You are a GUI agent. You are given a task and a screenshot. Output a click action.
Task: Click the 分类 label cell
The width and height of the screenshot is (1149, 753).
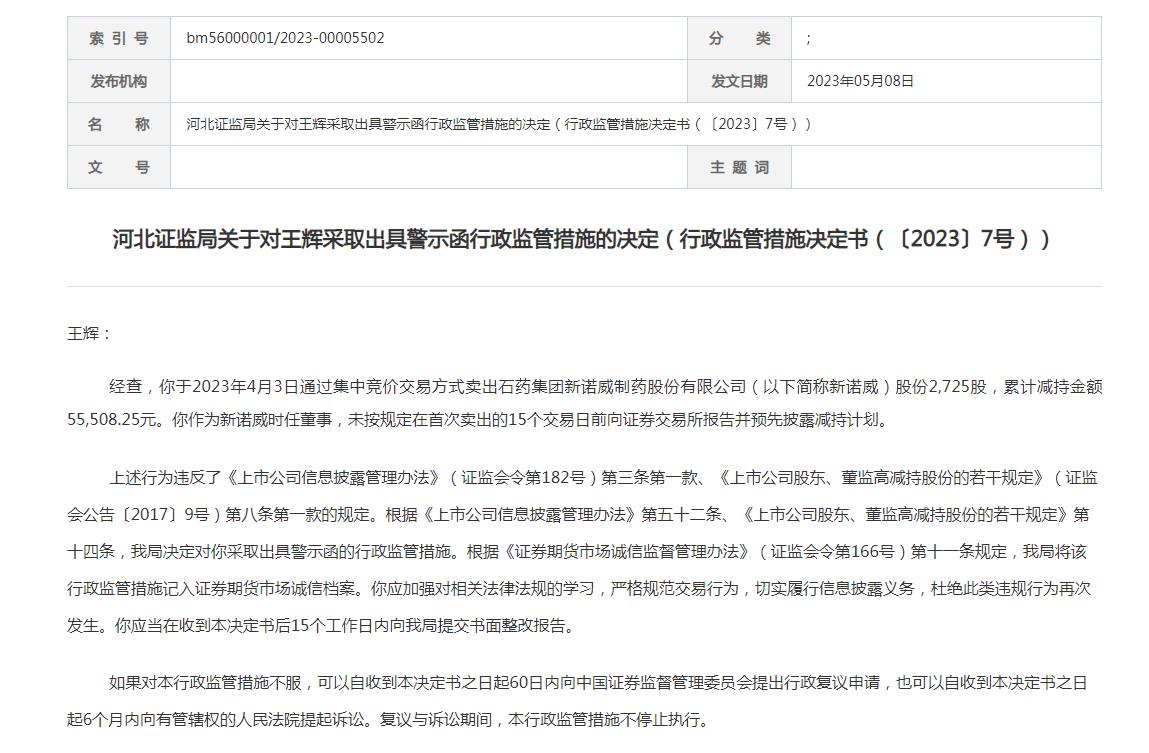pyautogui.click(x=739, y=38)
